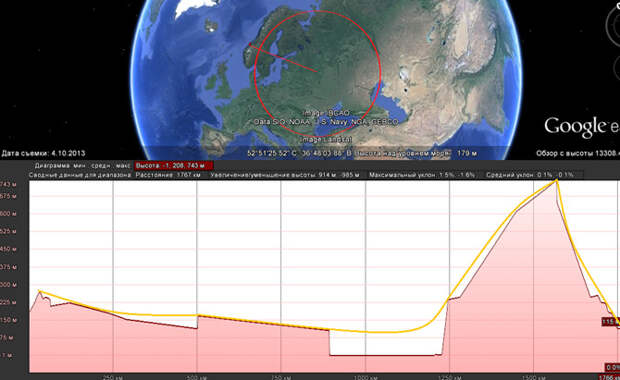Viewport: 620px width, 380px height.
Task: Click the 250 км gridline on the profile
Action: pos(113,277)
